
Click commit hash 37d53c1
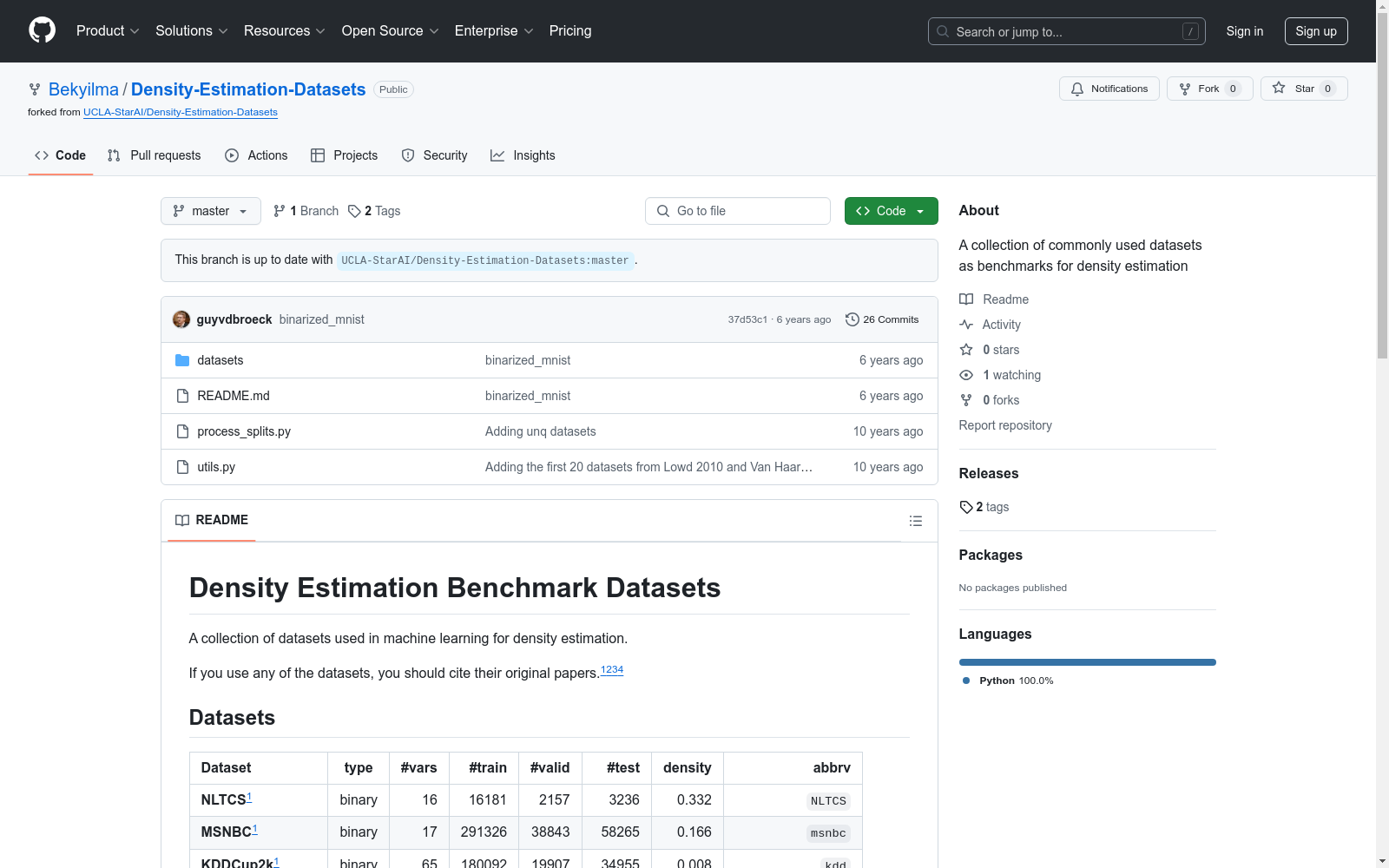(747, 319)
